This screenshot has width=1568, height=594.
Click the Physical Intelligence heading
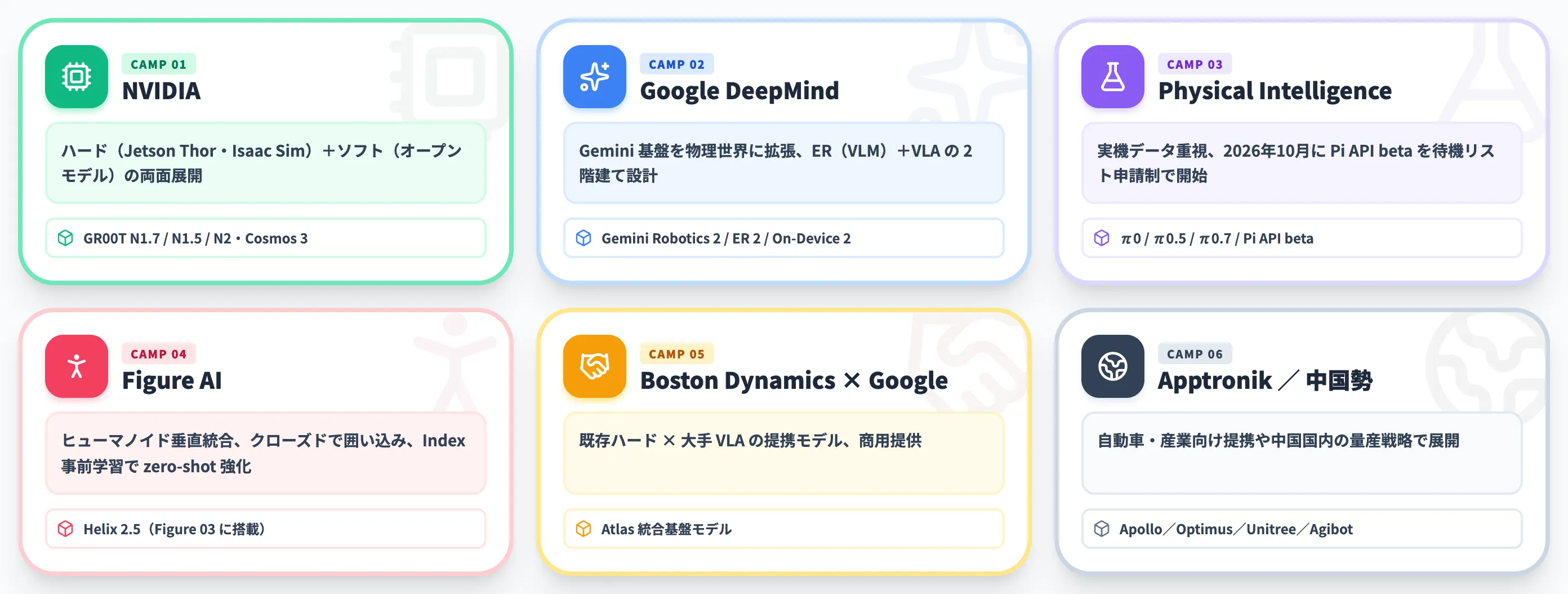point(1275,91)
